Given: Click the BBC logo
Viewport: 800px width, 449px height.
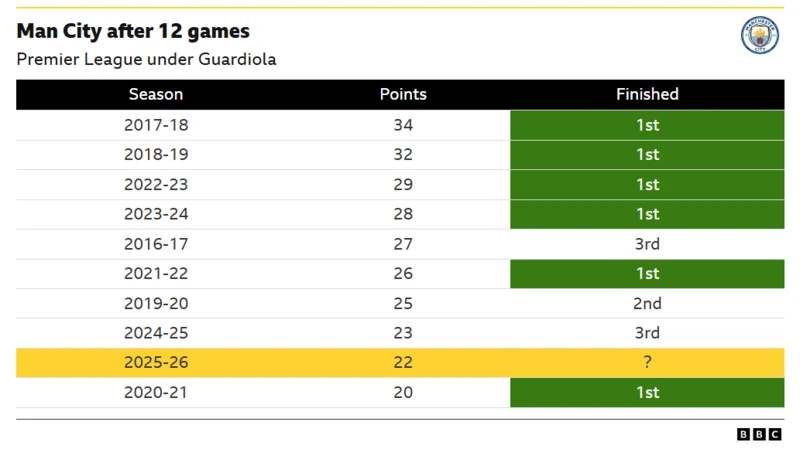Looking at the screenshot, I should (760, 434).
